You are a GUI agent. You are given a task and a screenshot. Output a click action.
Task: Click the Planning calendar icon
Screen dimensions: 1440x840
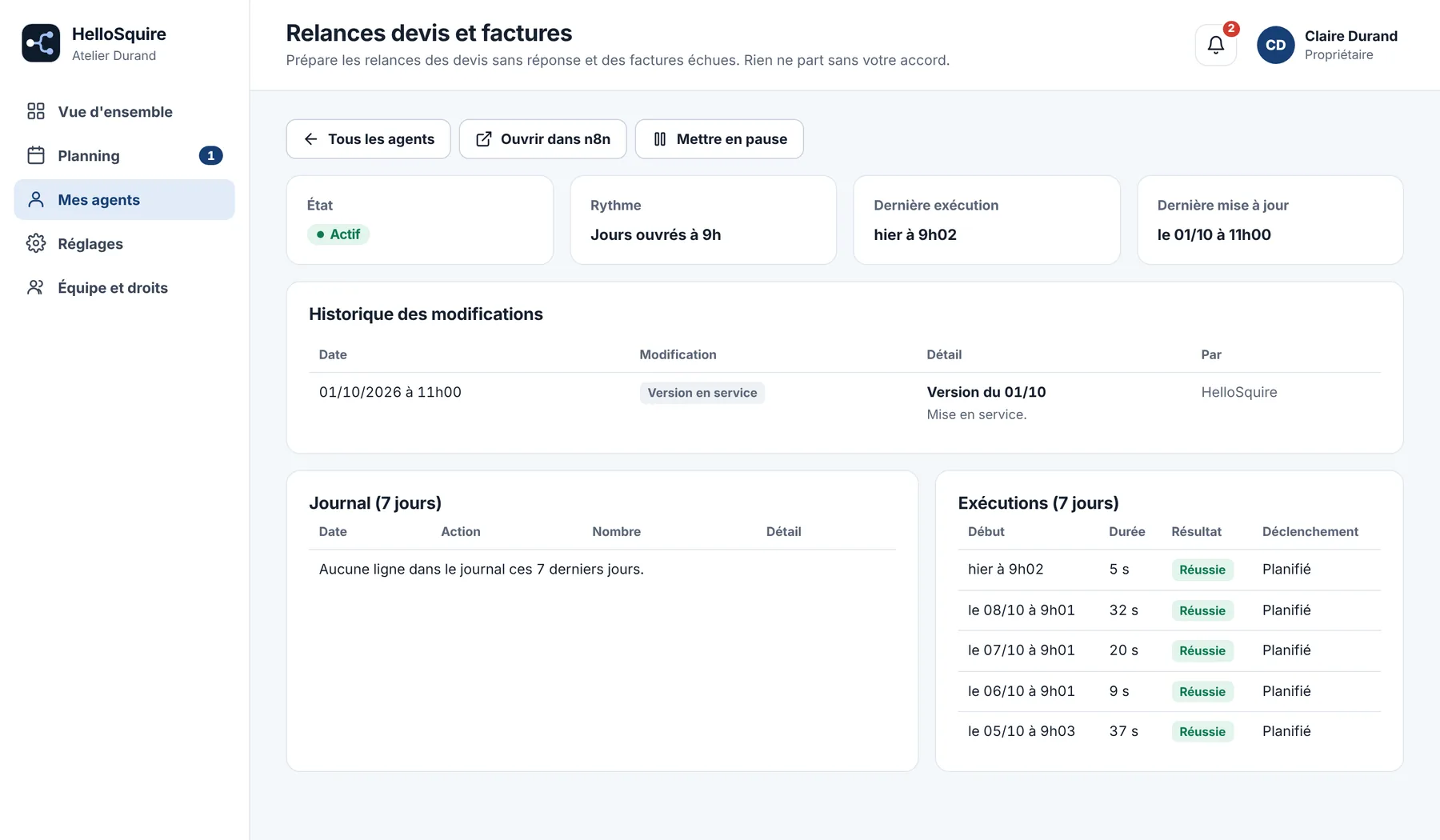coord(36,155)
